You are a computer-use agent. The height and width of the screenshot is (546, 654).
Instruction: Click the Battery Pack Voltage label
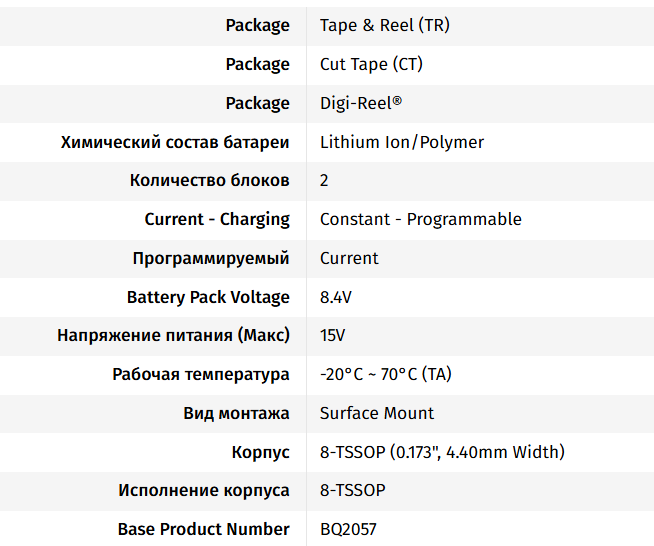click(x=208, y=297)
